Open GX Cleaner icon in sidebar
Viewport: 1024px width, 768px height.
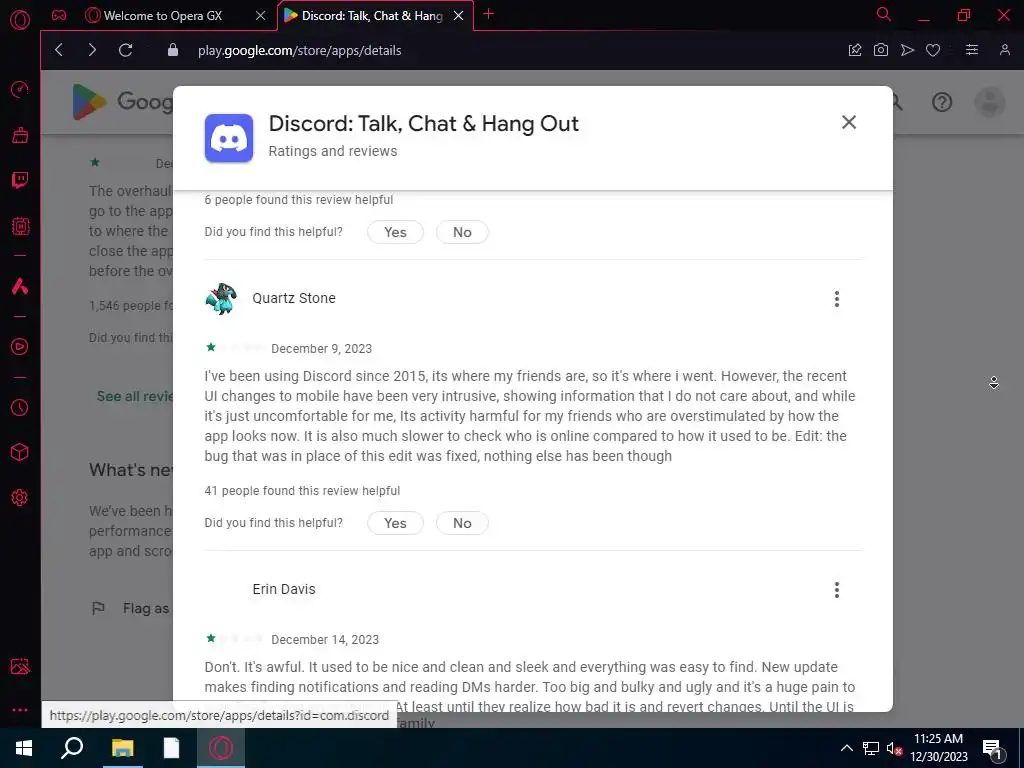(20, 135)
